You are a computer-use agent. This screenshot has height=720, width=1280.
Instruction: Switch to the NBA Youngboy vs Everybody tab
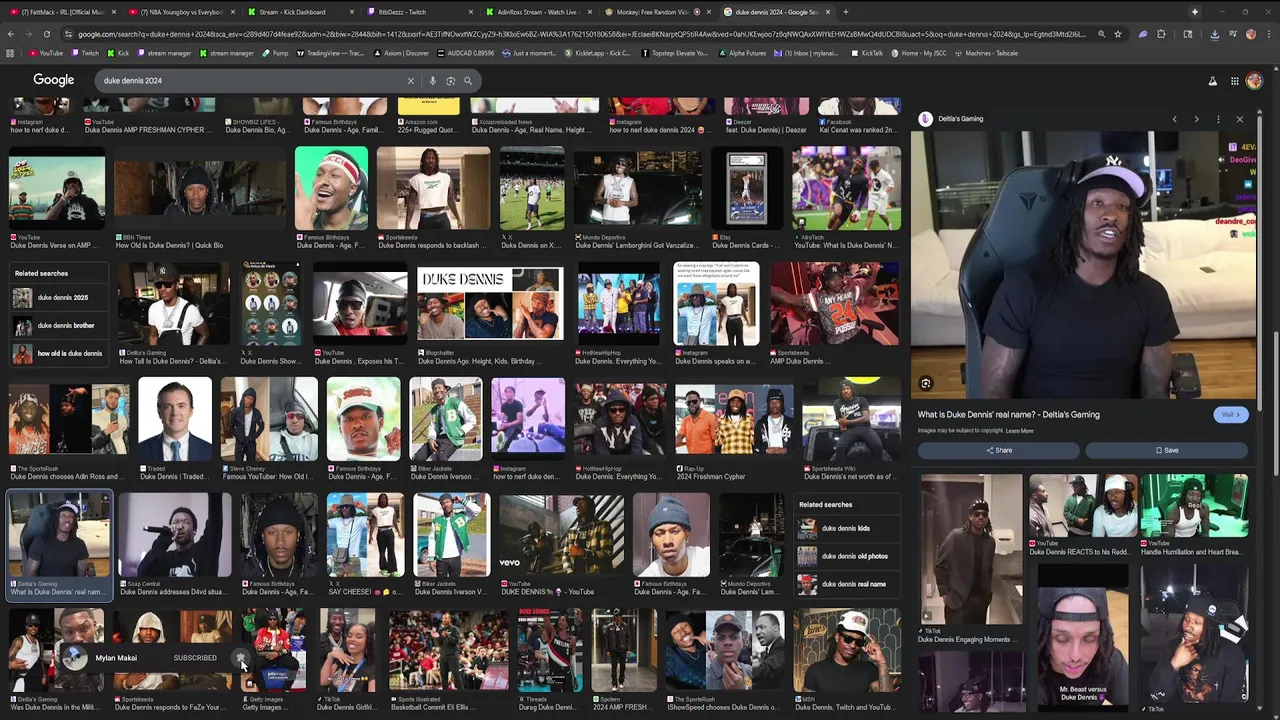click(181, 12)
